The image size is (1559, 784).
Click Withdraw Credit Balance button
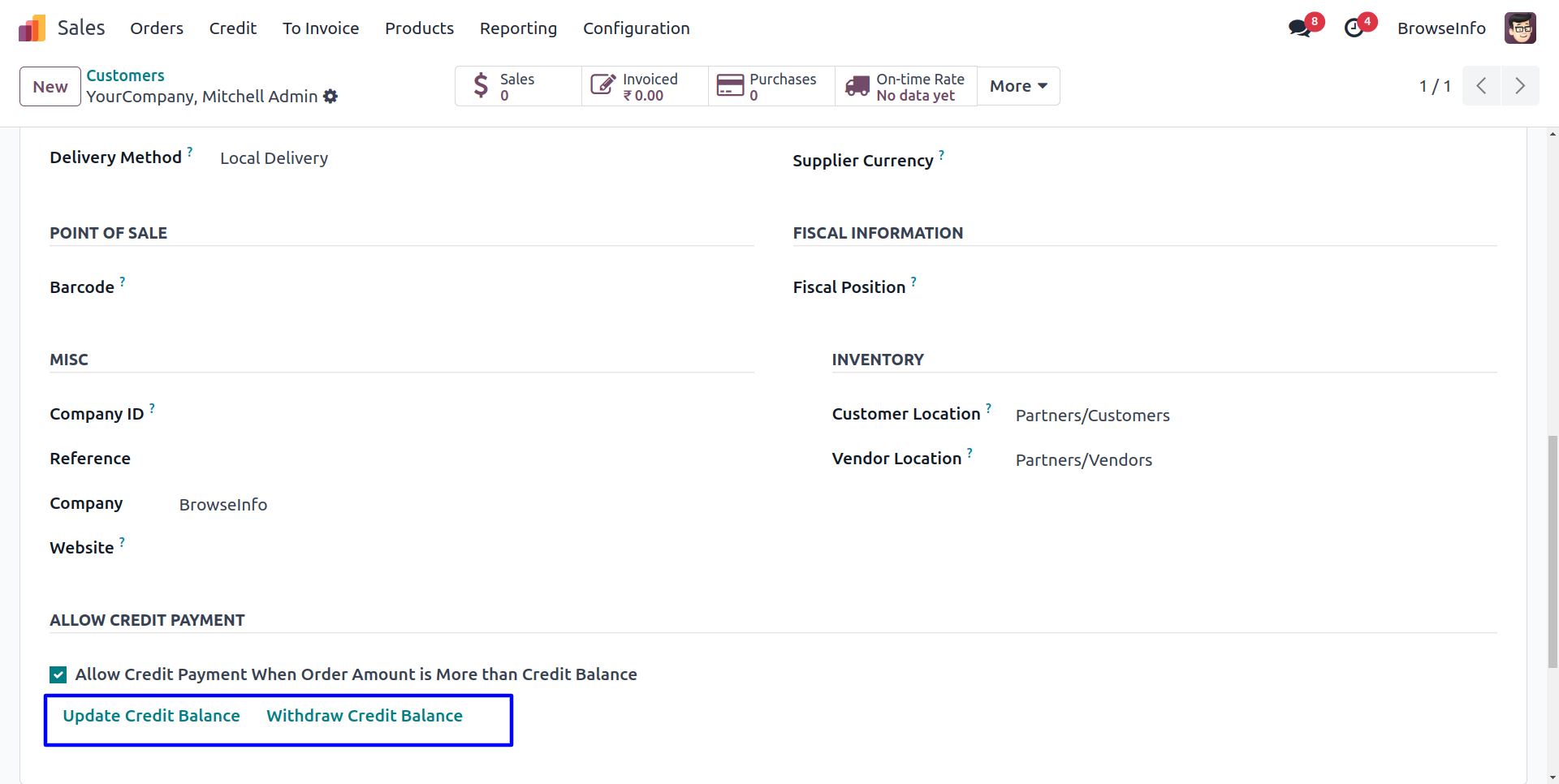365,716
